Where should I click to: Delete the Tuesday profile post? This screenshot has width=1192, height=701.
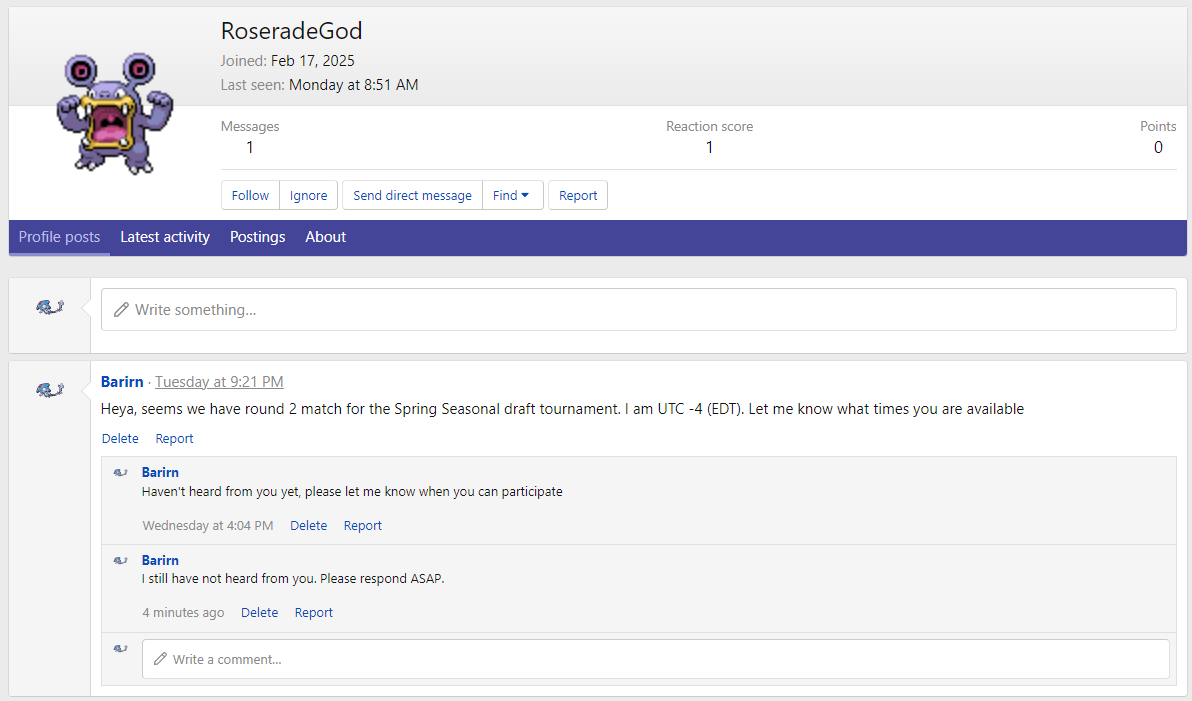pyautogui.click(x=120, y=439)
